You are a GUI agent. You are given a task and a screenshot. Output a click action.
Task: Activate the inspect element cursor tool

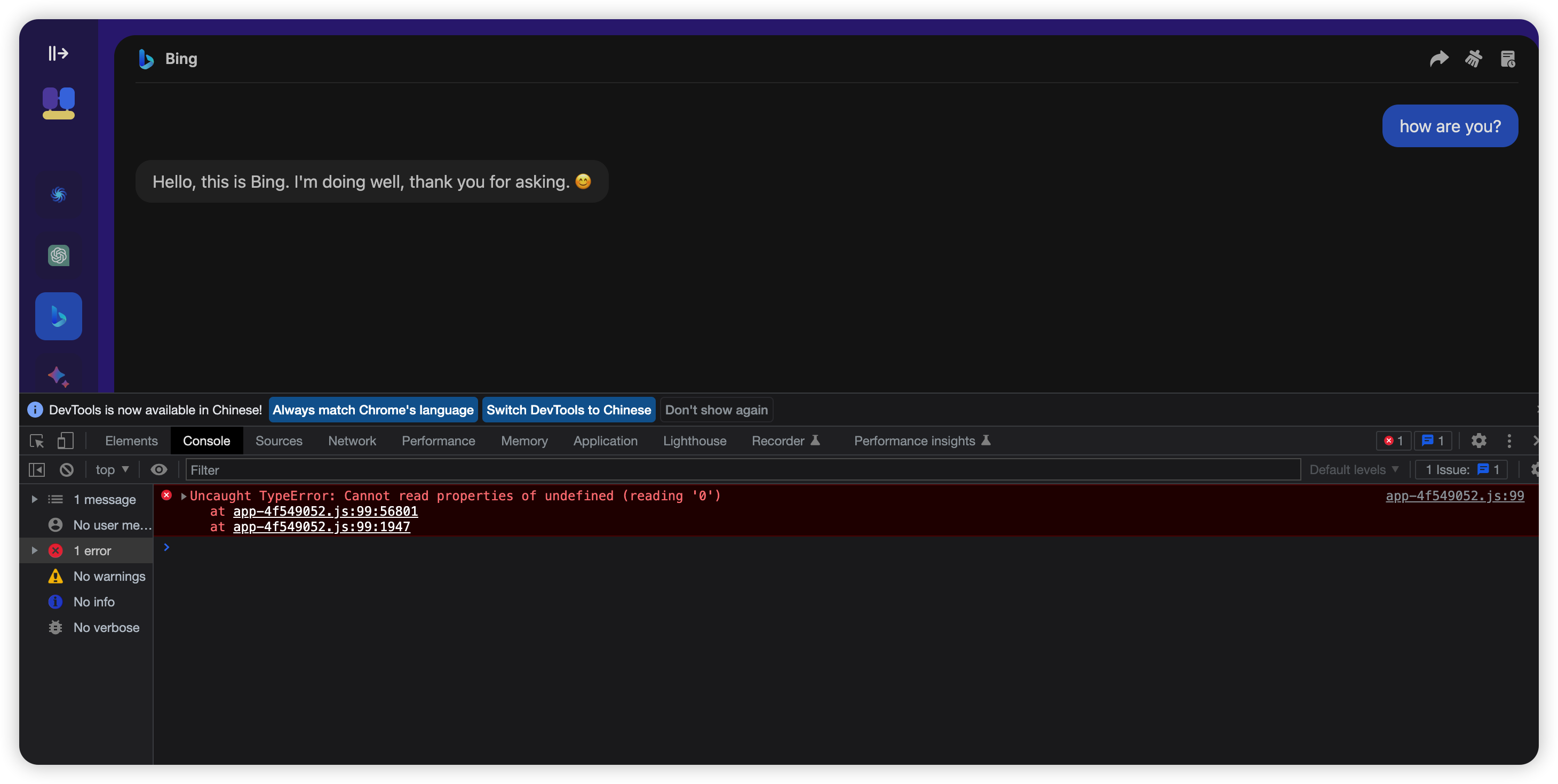click(x=36, y=441)
